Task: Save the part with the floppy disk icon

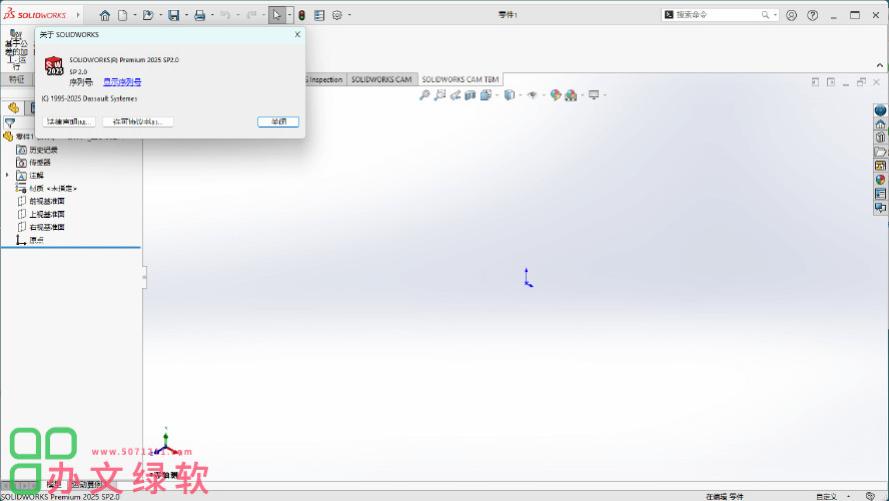Action: (x=174, y=15)
